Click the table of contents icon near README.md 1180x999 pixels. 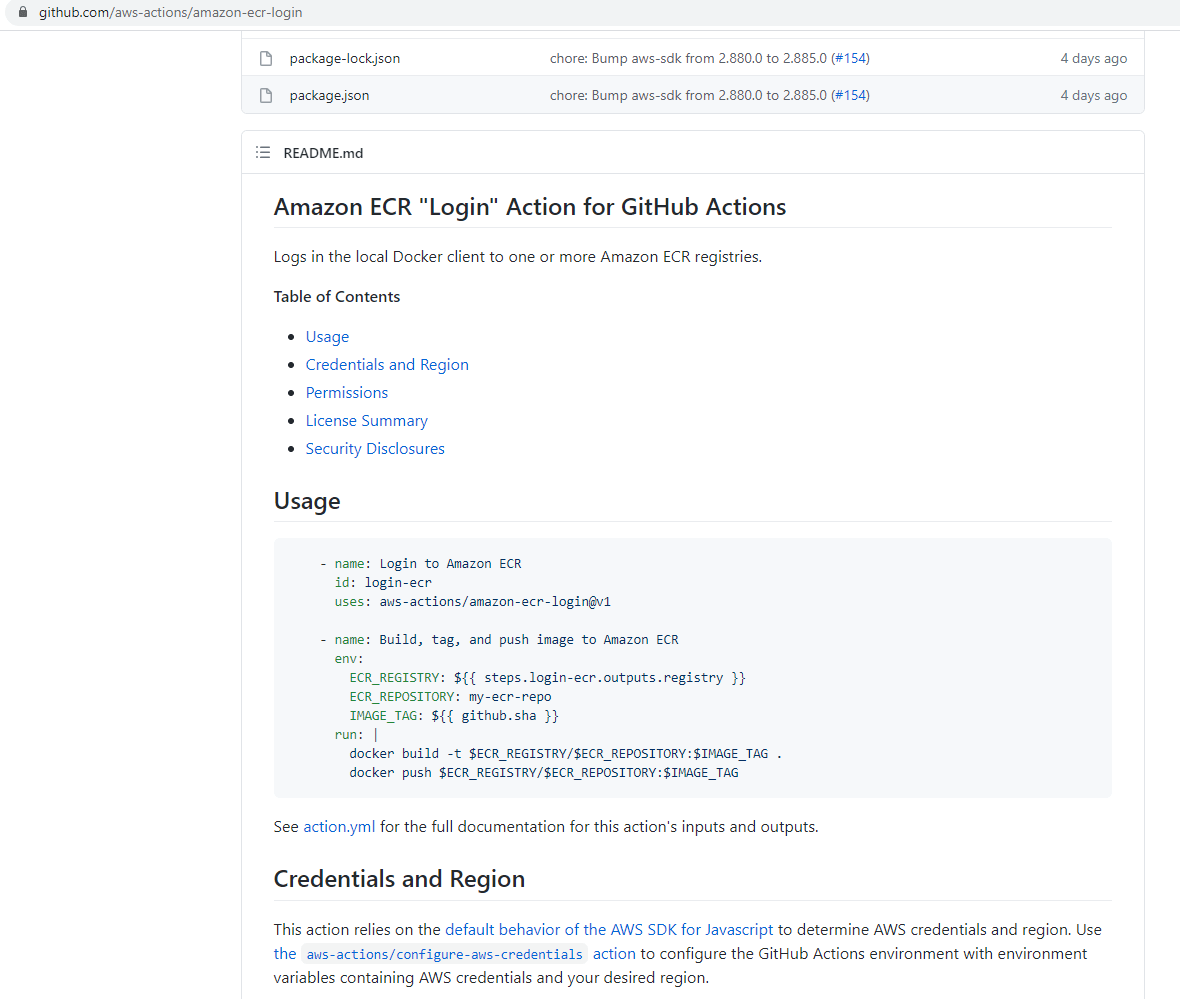click(263, 152)
